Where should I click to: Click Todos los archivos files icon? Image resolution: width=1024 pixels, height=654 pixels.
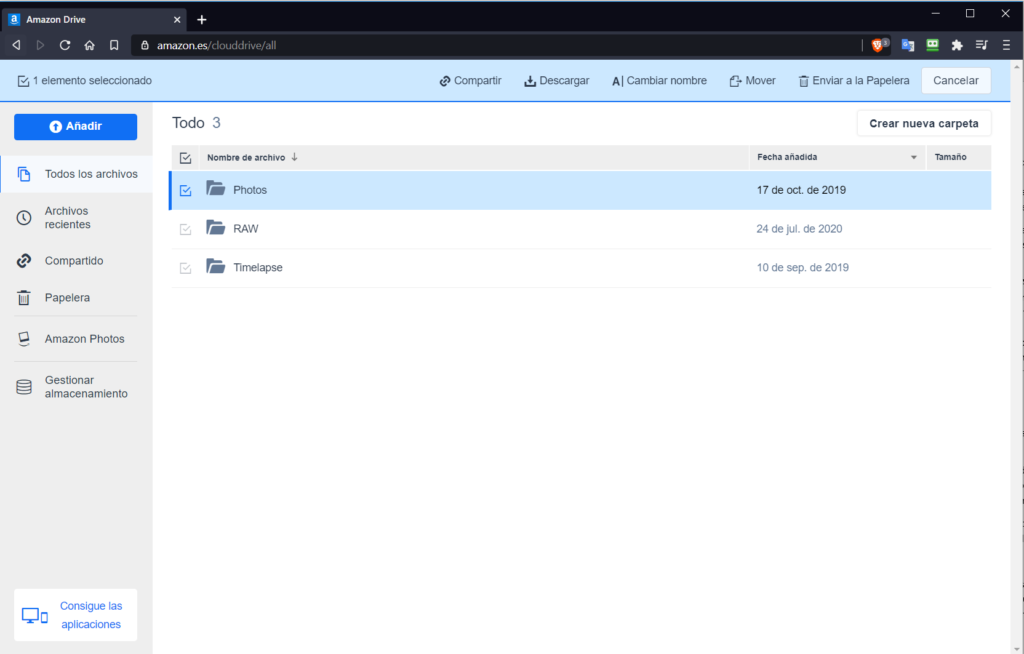point(24,174)
